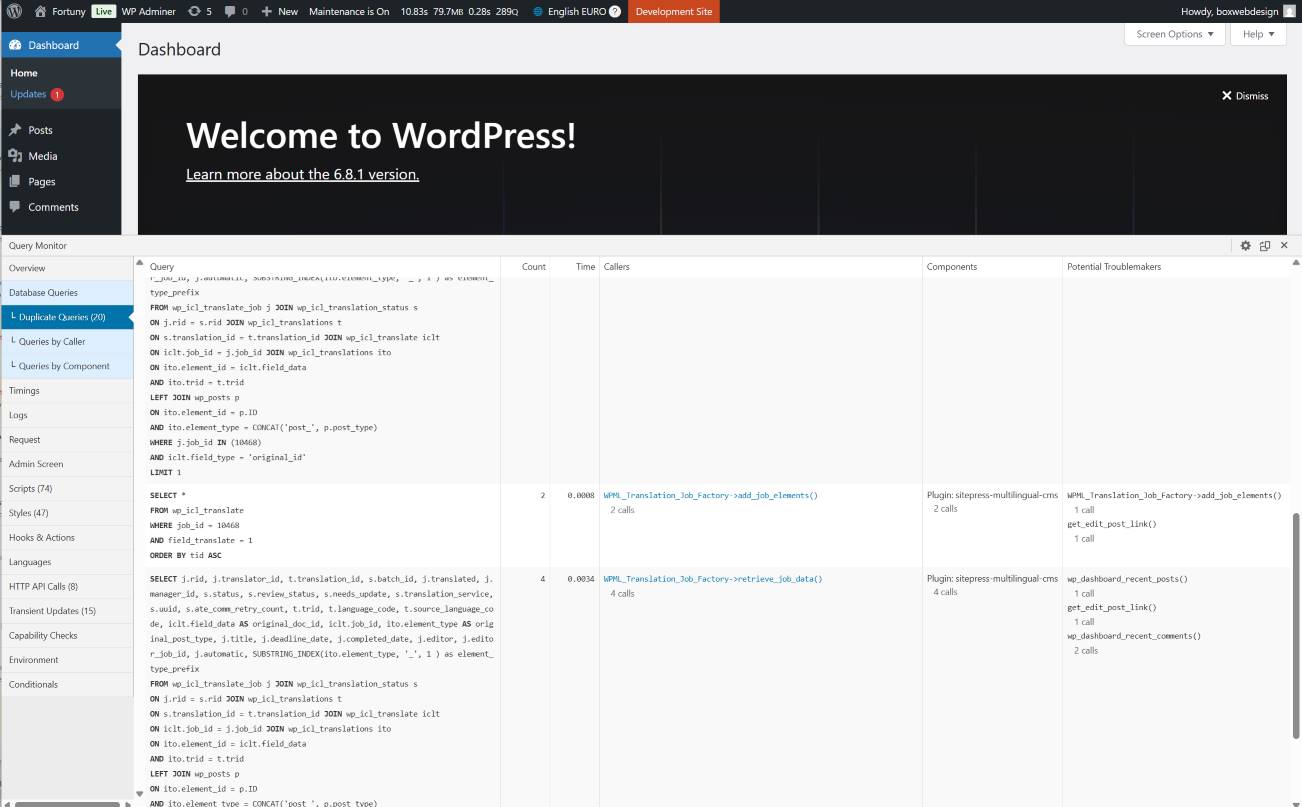The width and height of the screenshot is (1302, 807).
Task: Click the WordPress logo in admin bar
Action: click(14, 11)
